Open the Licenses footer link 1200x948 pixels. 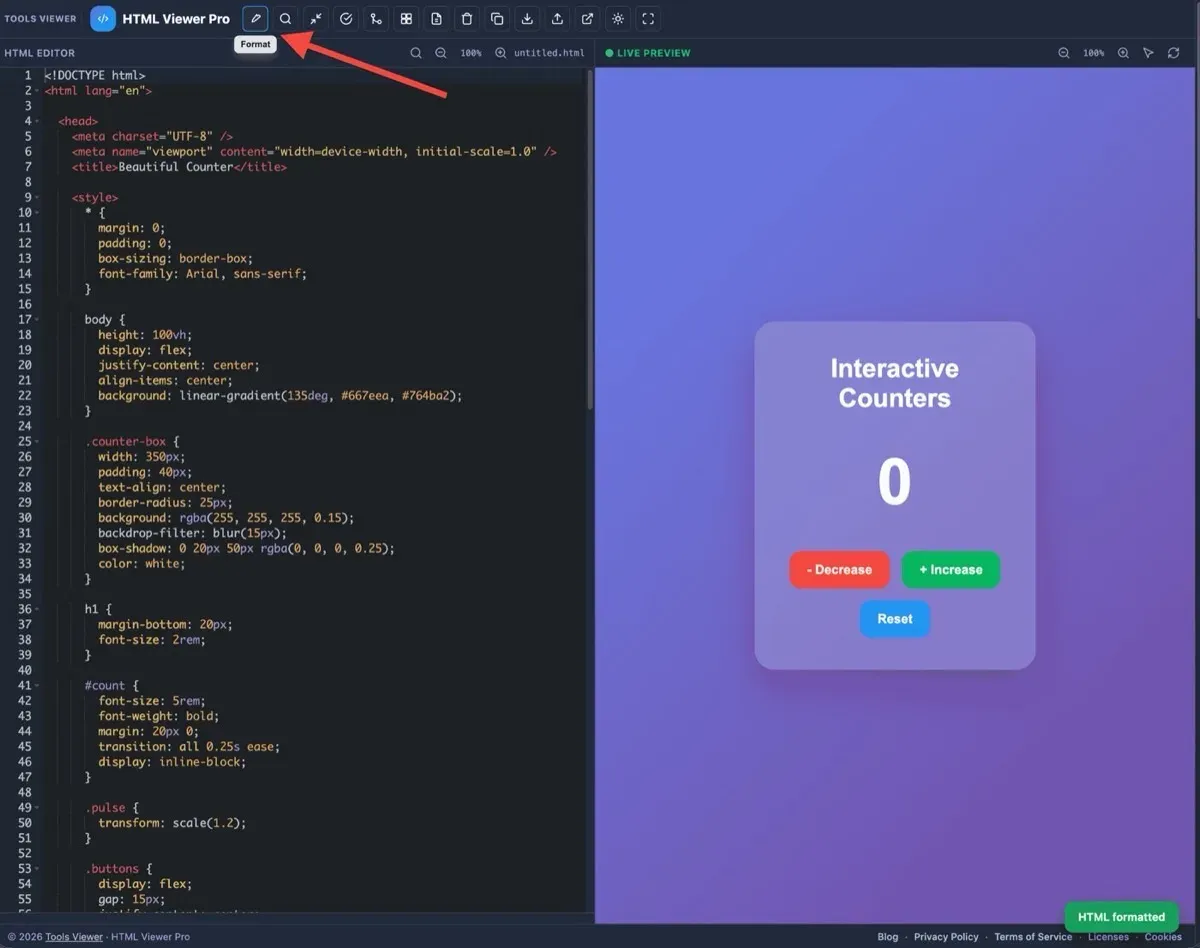(x=1108, y=937)
